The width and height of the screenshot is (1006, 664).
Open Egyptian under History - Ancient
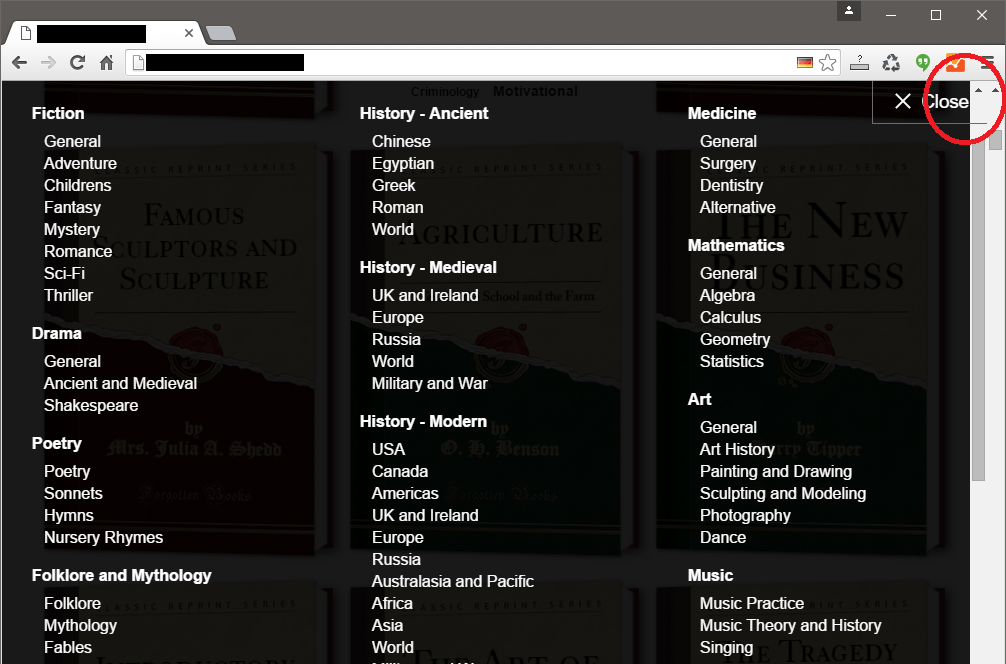(x=403, y=163)
